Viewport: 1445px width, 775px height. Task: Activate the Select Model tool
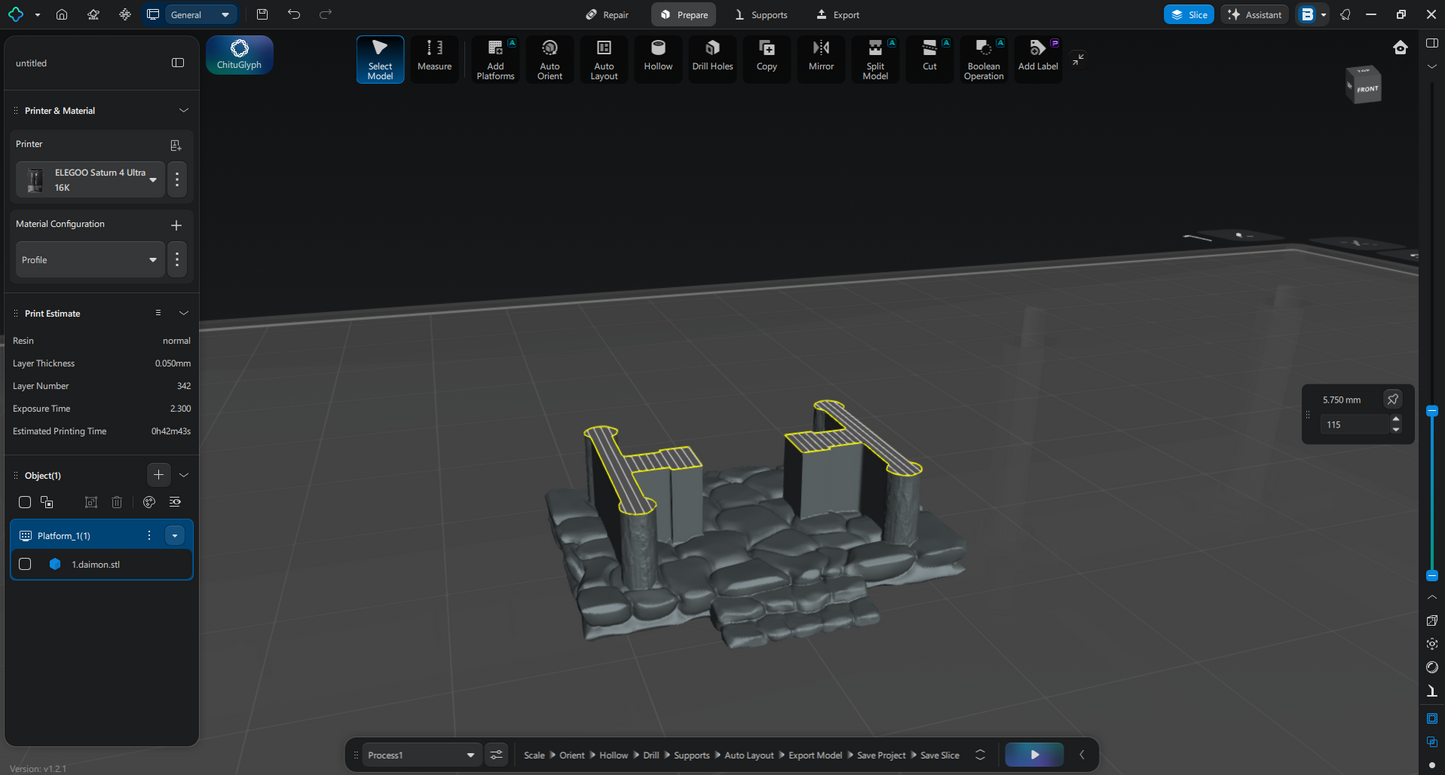click(x=380, y=60)
